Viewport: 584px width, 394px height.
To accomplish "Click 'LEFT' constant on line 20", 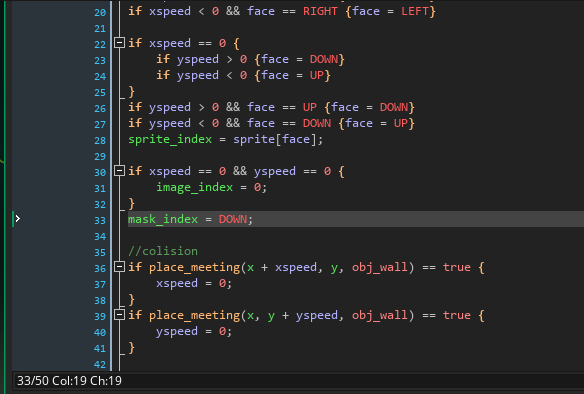I will click(415, 11).
